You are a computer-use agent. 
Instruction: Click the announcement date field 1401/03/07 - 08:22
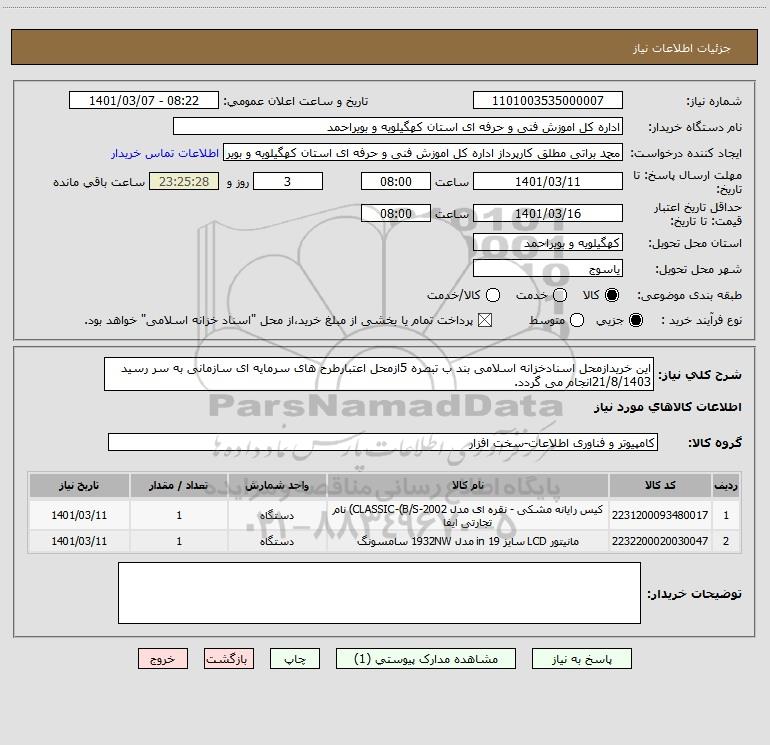(x=144, y=100)
